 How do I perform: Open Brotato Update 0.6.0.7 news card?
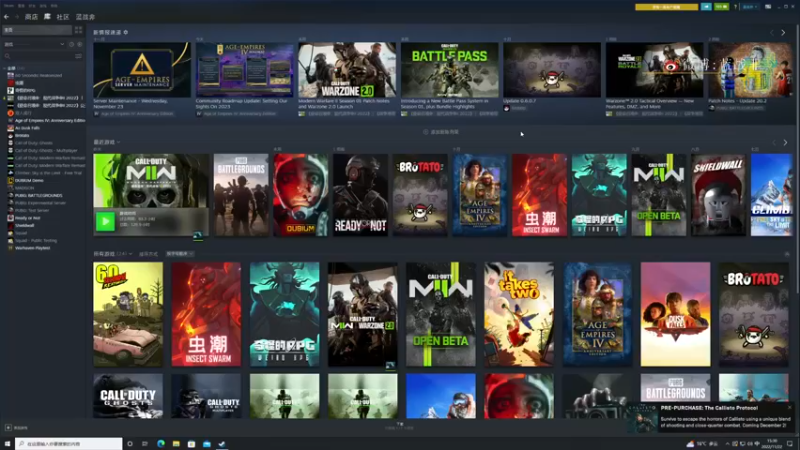tap(552, 70)
